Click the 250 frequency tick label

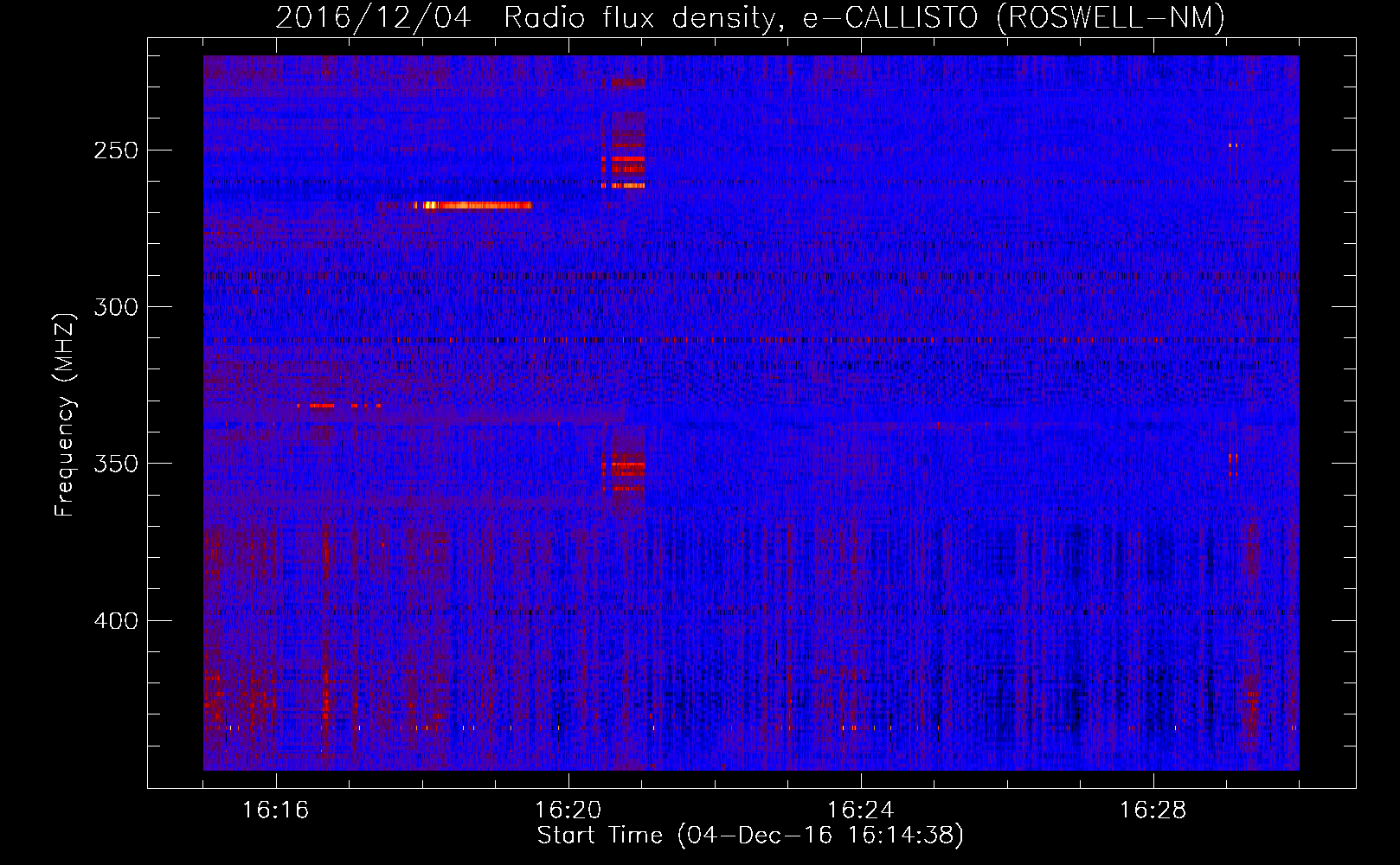click(x=115, y=151)
